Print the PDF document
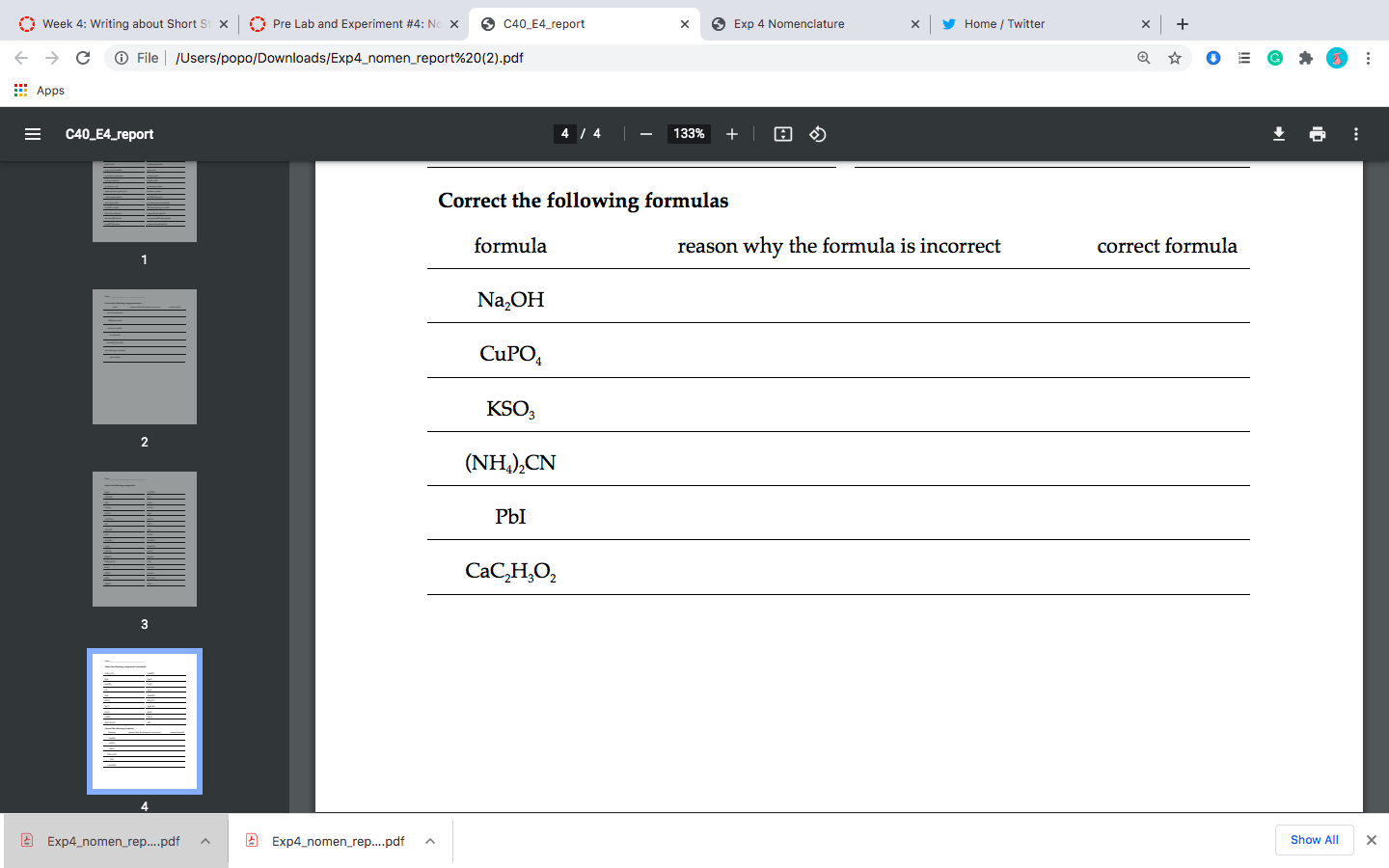This screenshot has height=868, width=1389. [x=1318, y=134]
